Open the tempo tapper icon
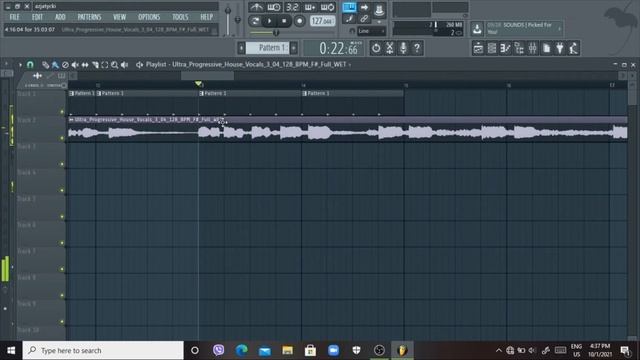Image resolution: width=640 pixels, height=360 pixels. click(573, 48)
